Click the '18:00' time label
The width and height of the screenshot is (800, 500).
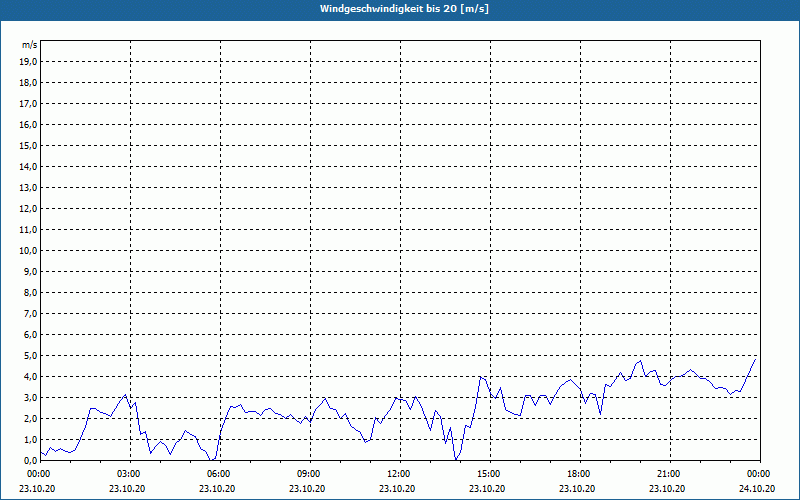coord(579,474)
